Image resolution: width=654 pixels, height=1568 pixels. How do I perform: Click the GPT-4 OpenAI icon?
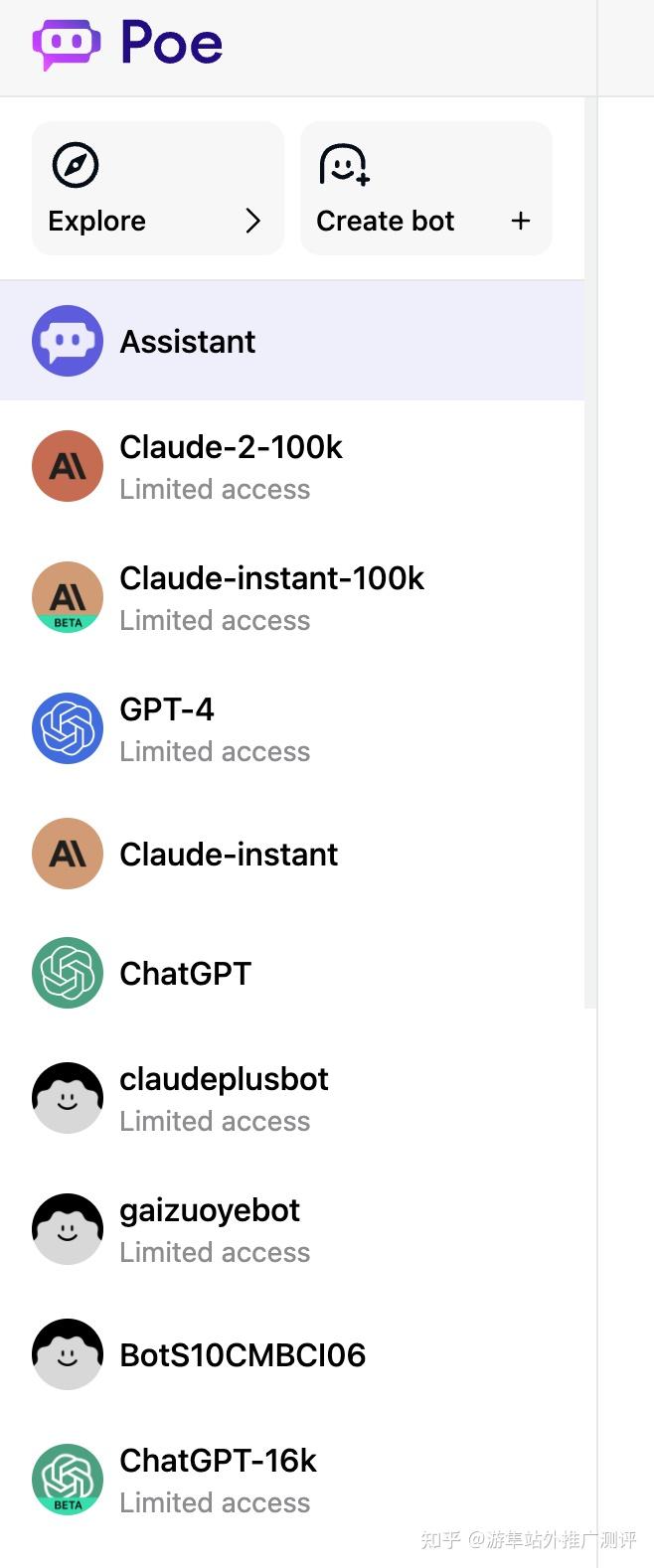[67, 728]
